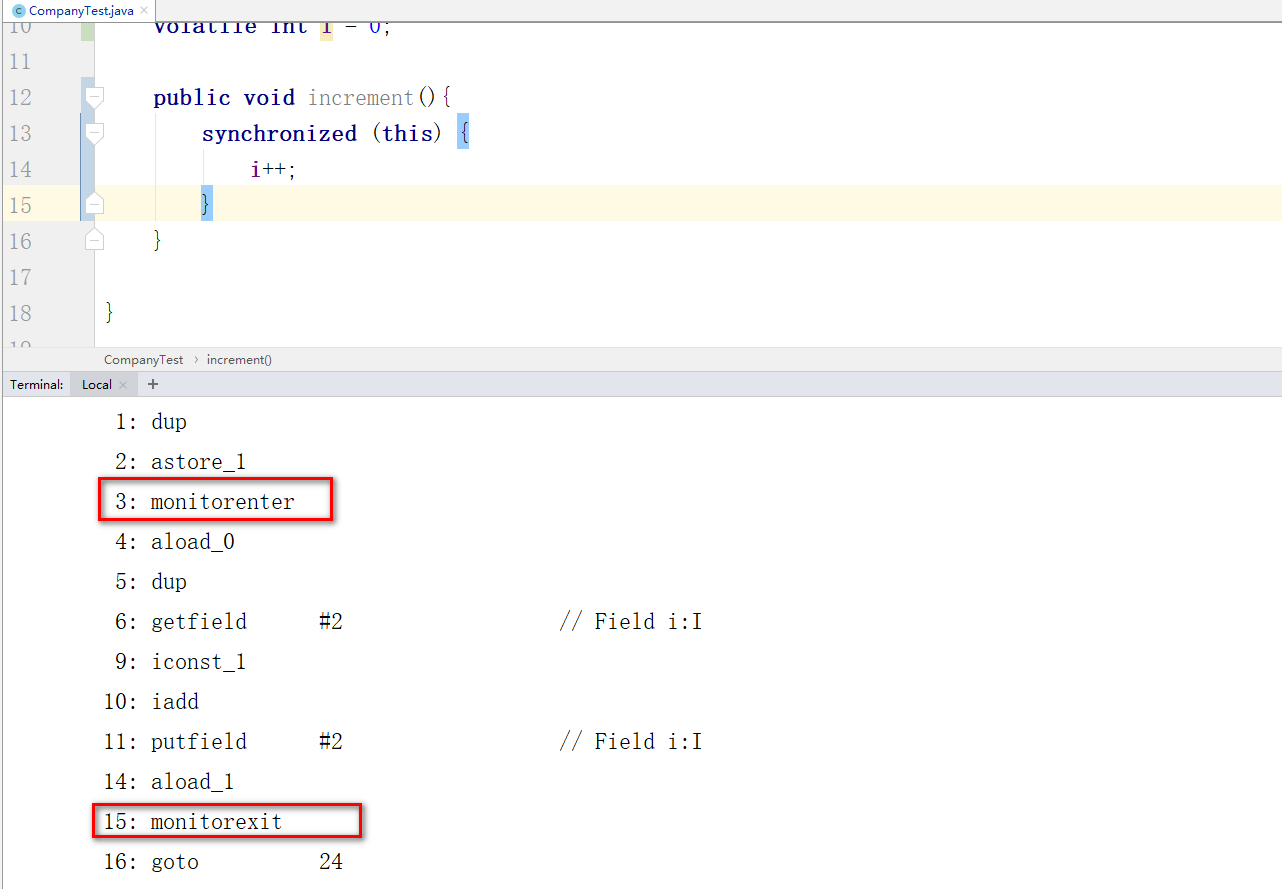
Task: Collapse the increment() method fold at line 12
Action: pyautogui.click(x=94, y=97)
